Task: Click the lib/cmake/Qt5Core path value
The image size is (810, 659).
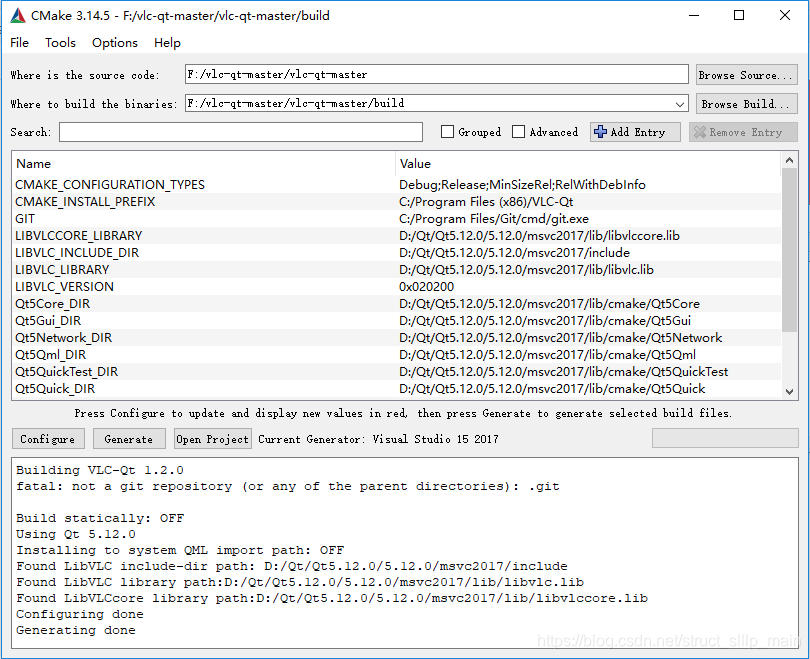Action: [x=550, y=304]
